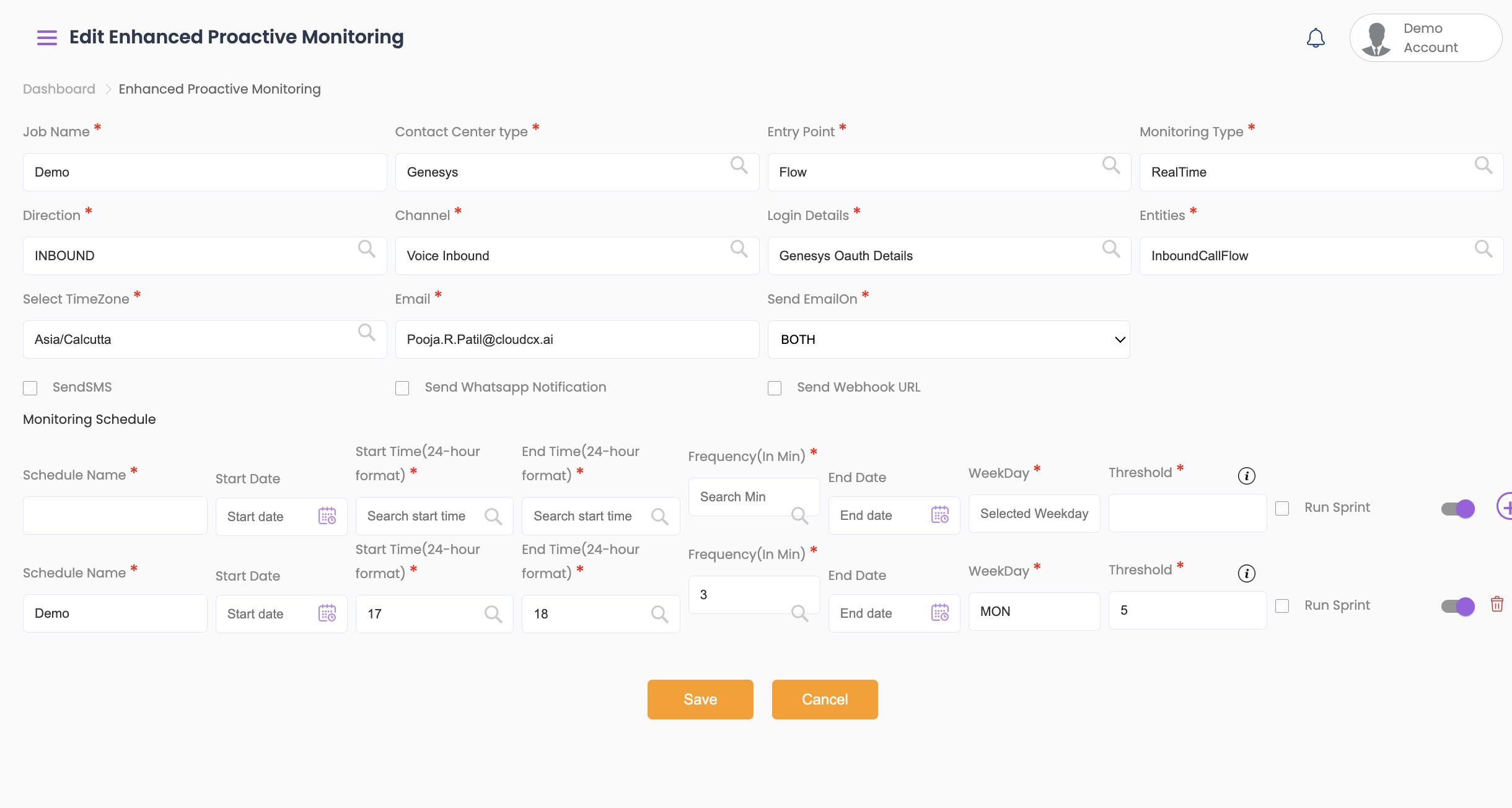Go to Dashboard breadcrumb link
The image size is (1512, 808).
(x=59, y=89)
